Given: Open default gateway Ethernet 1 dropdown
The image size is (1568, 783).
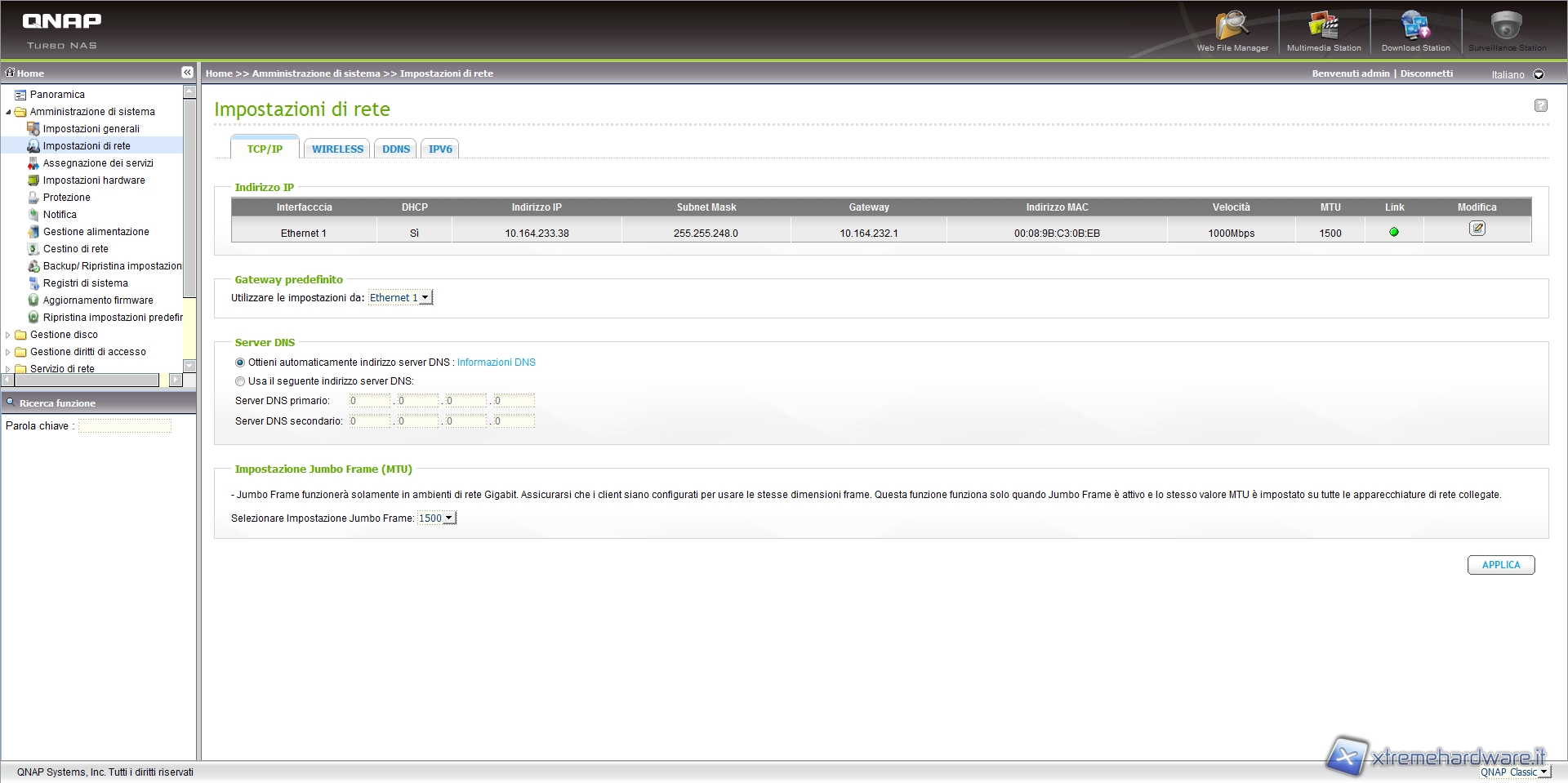Looking at the screenshot, I should click(400, 298).
